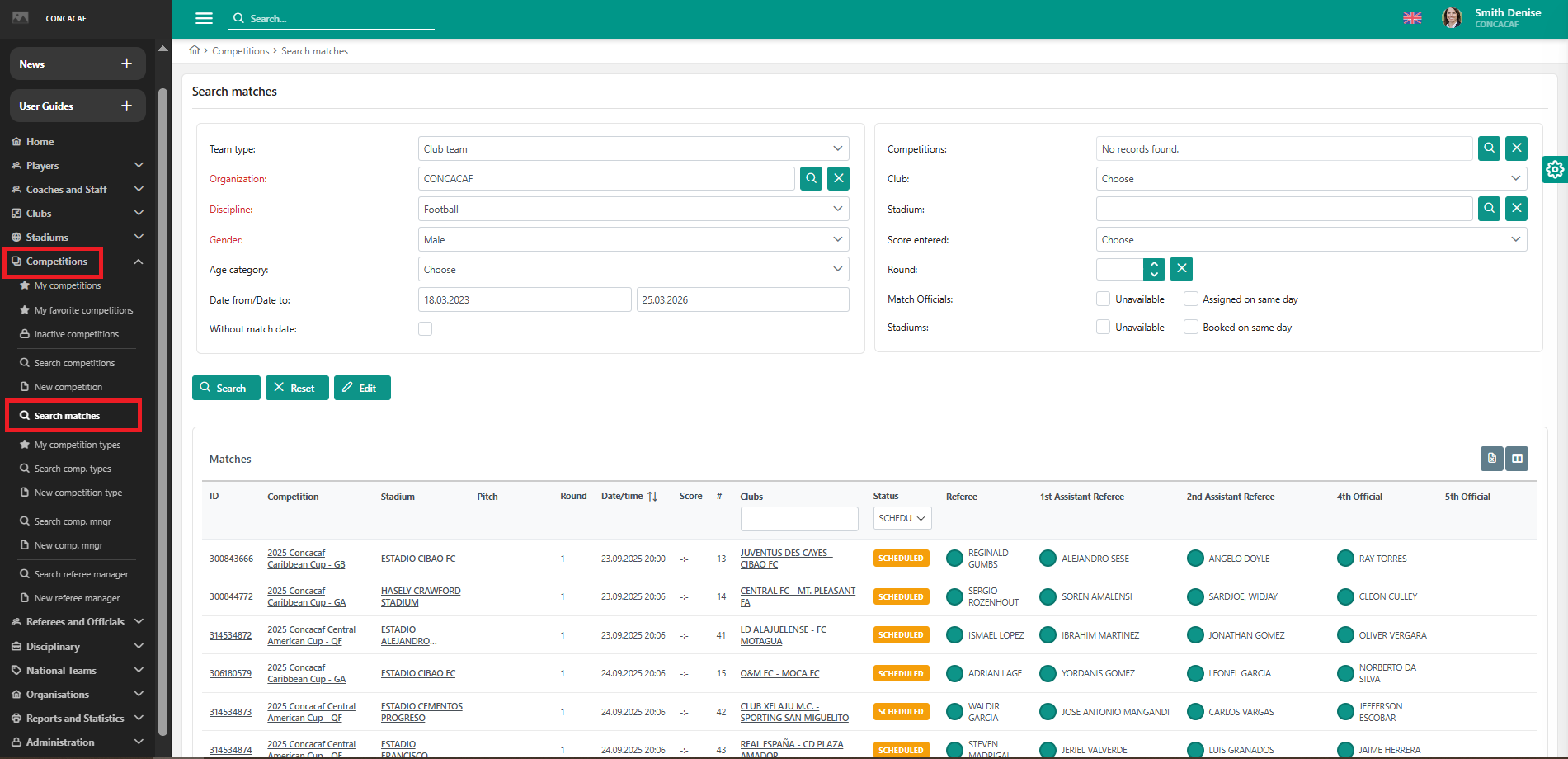Image resolution: width=1568 pixels, height=759 pixels.
Task: Click the Date from input field
Action: pos(524,300)
